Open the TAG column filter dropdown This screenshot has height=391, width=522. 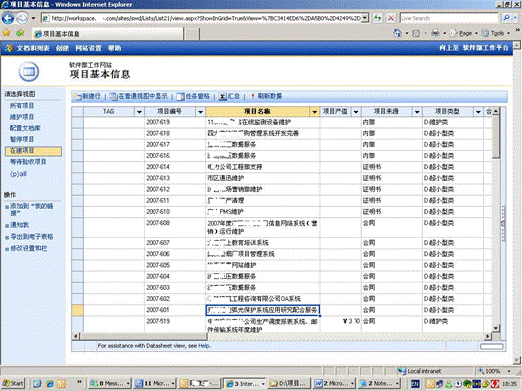[x=139, y=112]
